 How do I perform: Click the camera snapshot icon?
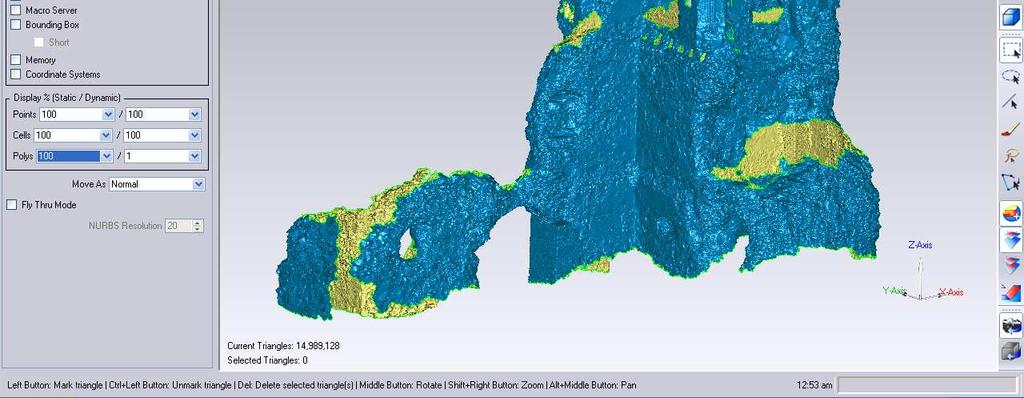point(1012,325)
